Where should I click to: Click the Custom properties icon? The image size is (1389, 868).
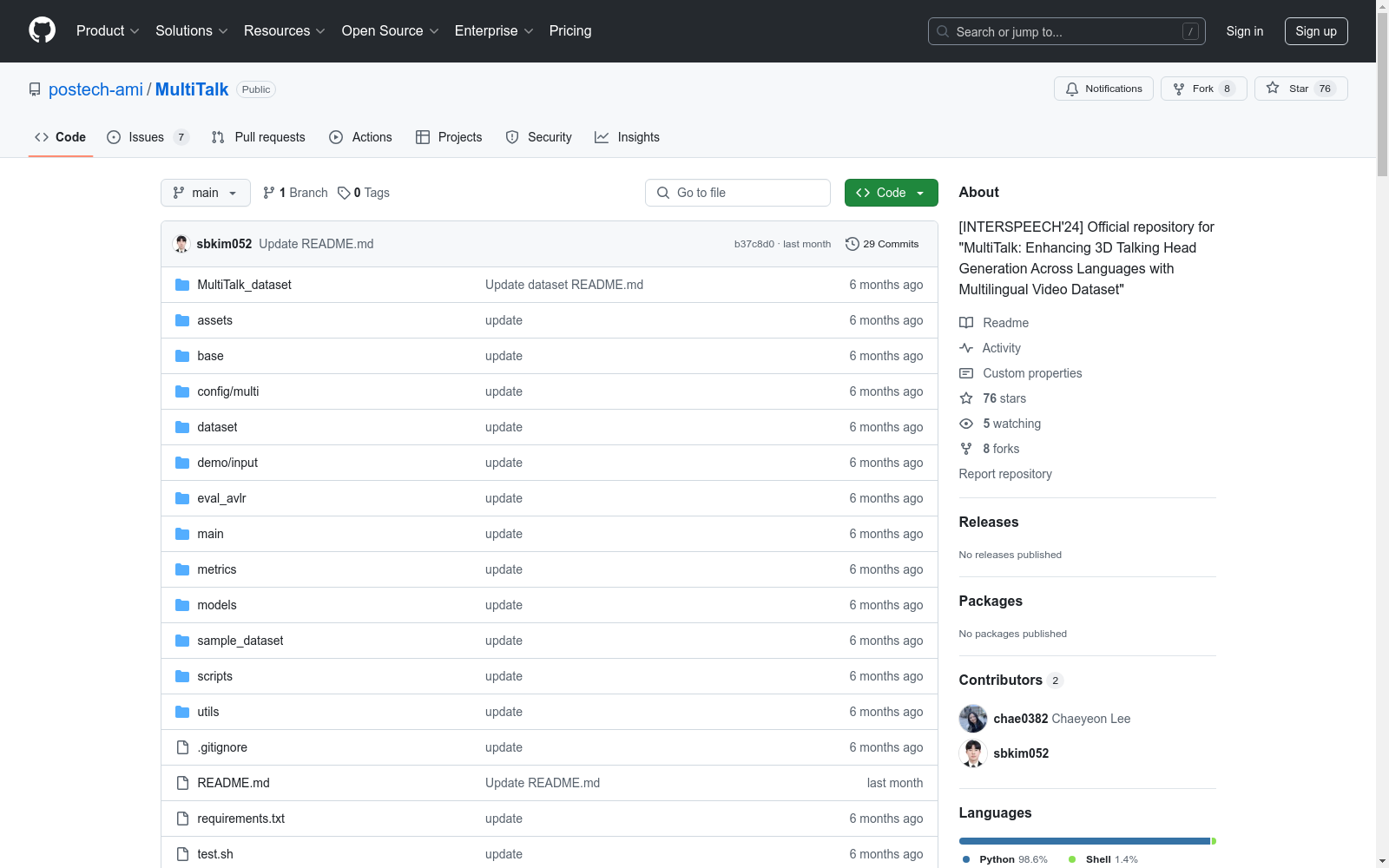(x=966, y=373)
